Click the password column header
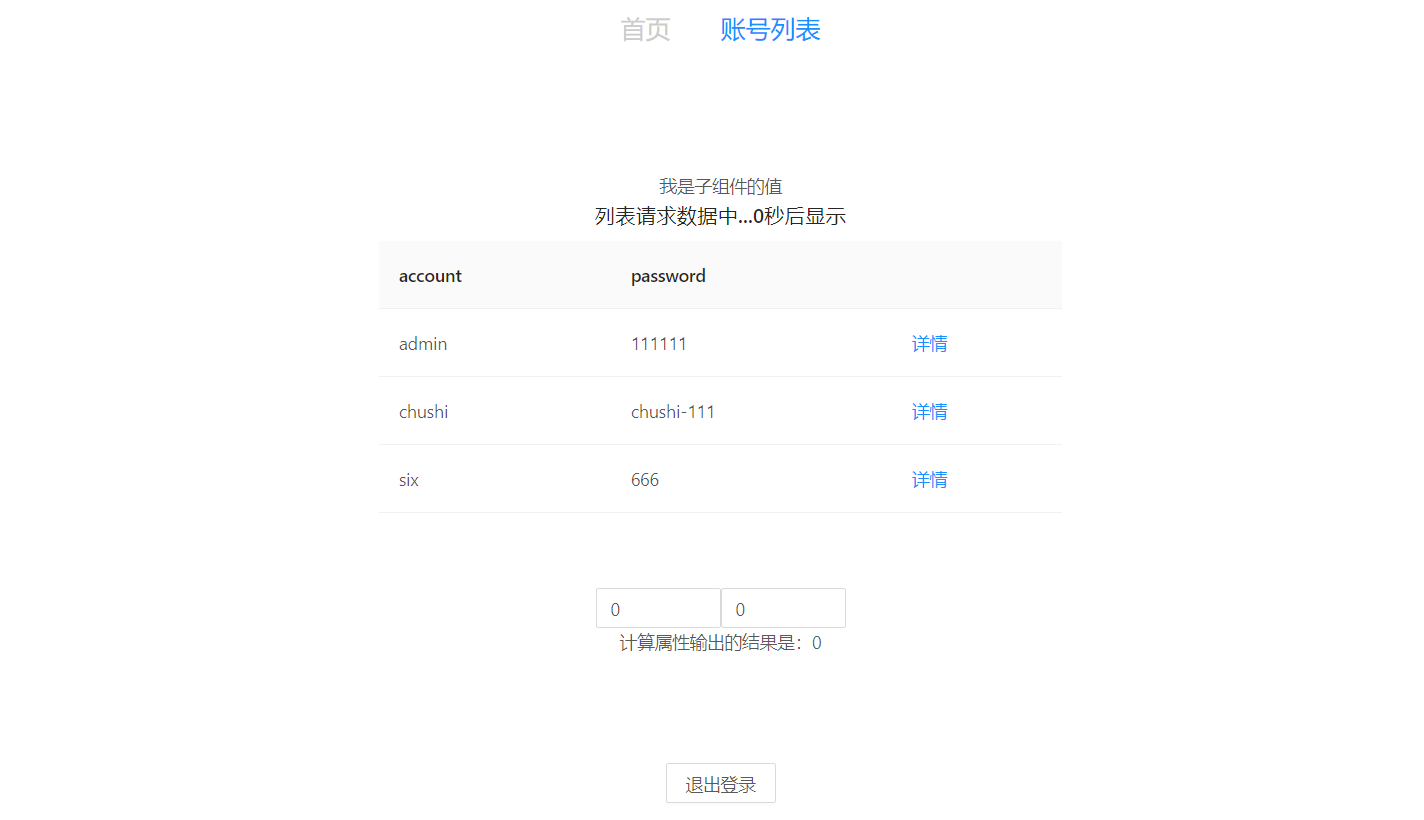1424x820 pixels. [751, 276]
